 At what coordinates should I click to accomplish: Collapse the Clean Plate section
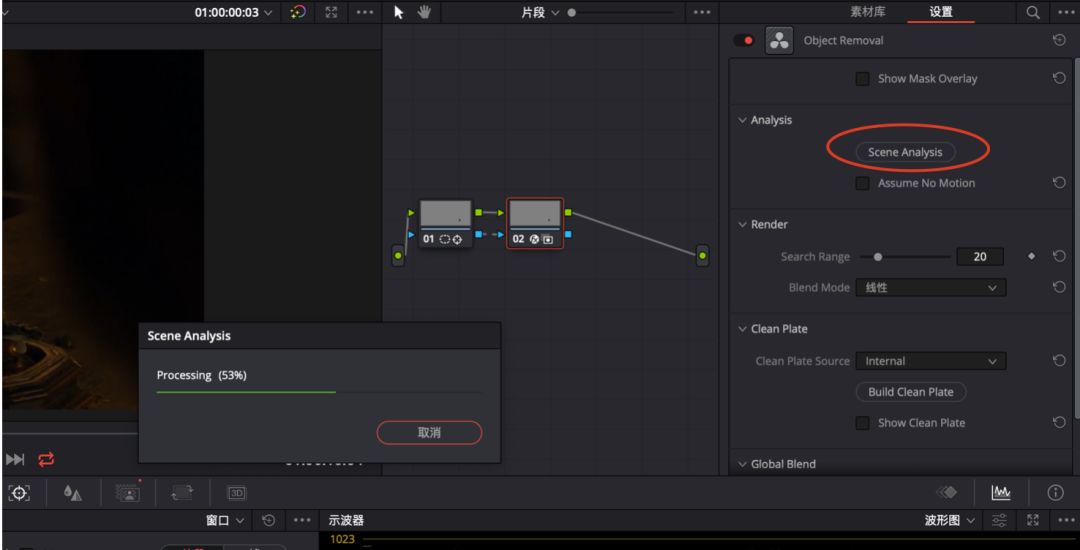tap(742, 329)
